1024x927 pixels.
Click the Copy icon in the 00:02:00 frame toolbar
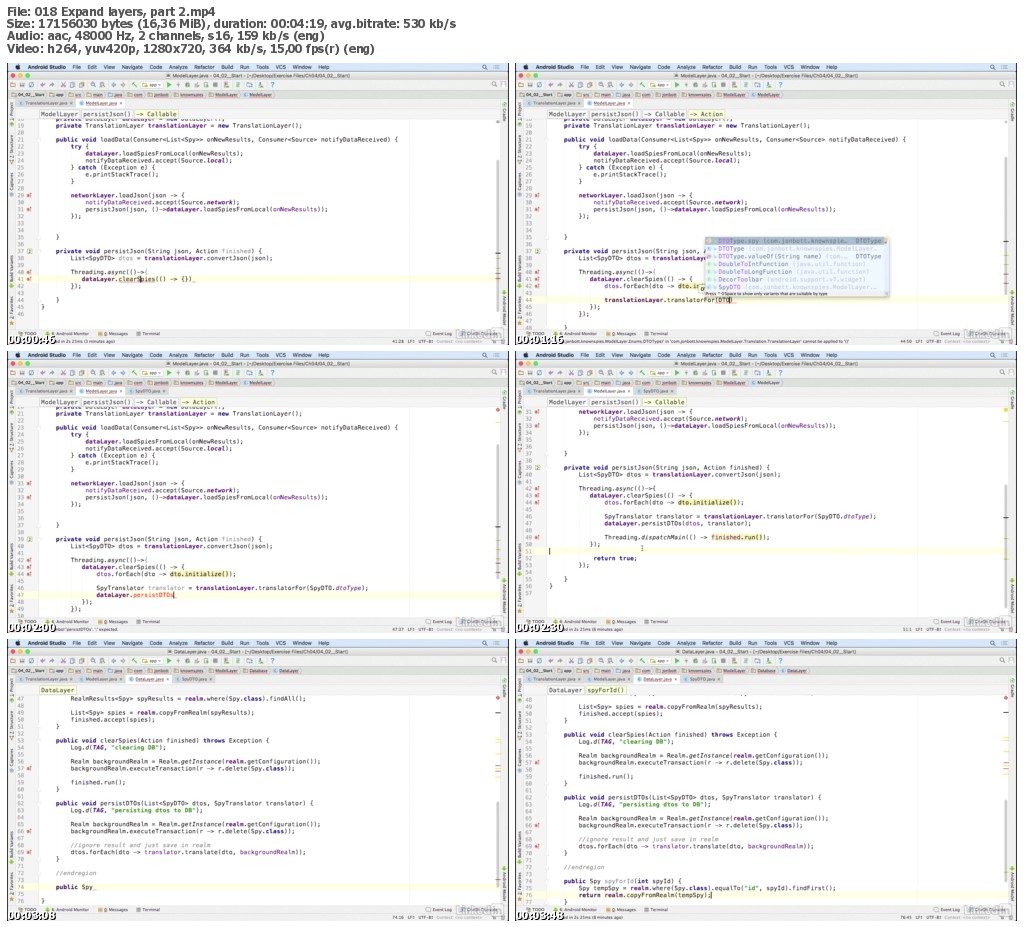72,373
